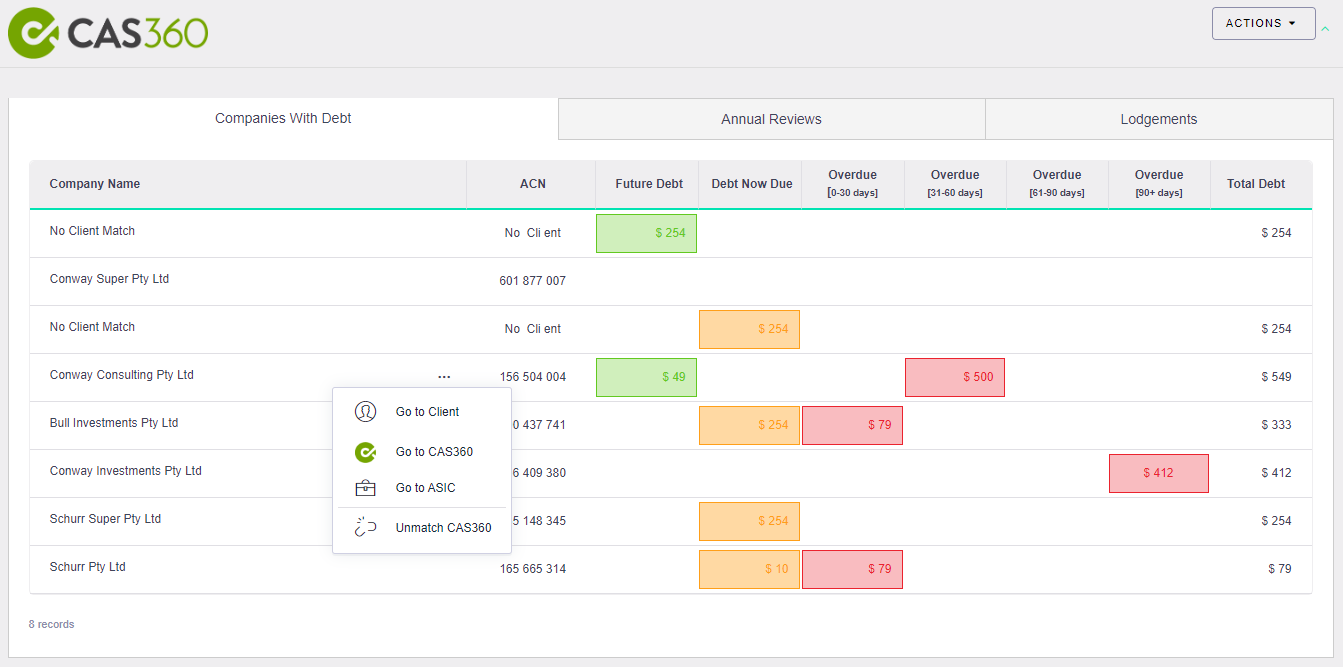Click Schurr Pty Ltd's red $ 79 overdue cell
The width and height of the screenshot is (1343, 667).
click(x=852, y=569)
